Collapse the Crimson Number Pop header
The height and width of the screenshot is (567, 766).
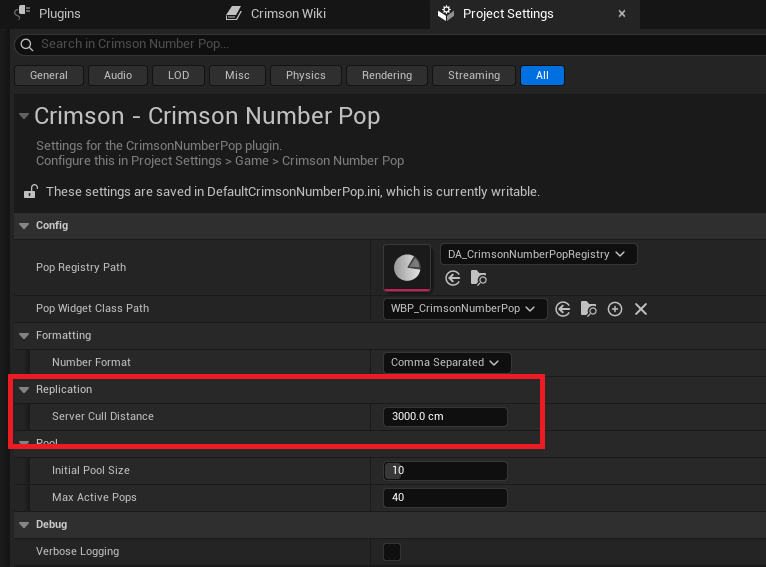23,116
